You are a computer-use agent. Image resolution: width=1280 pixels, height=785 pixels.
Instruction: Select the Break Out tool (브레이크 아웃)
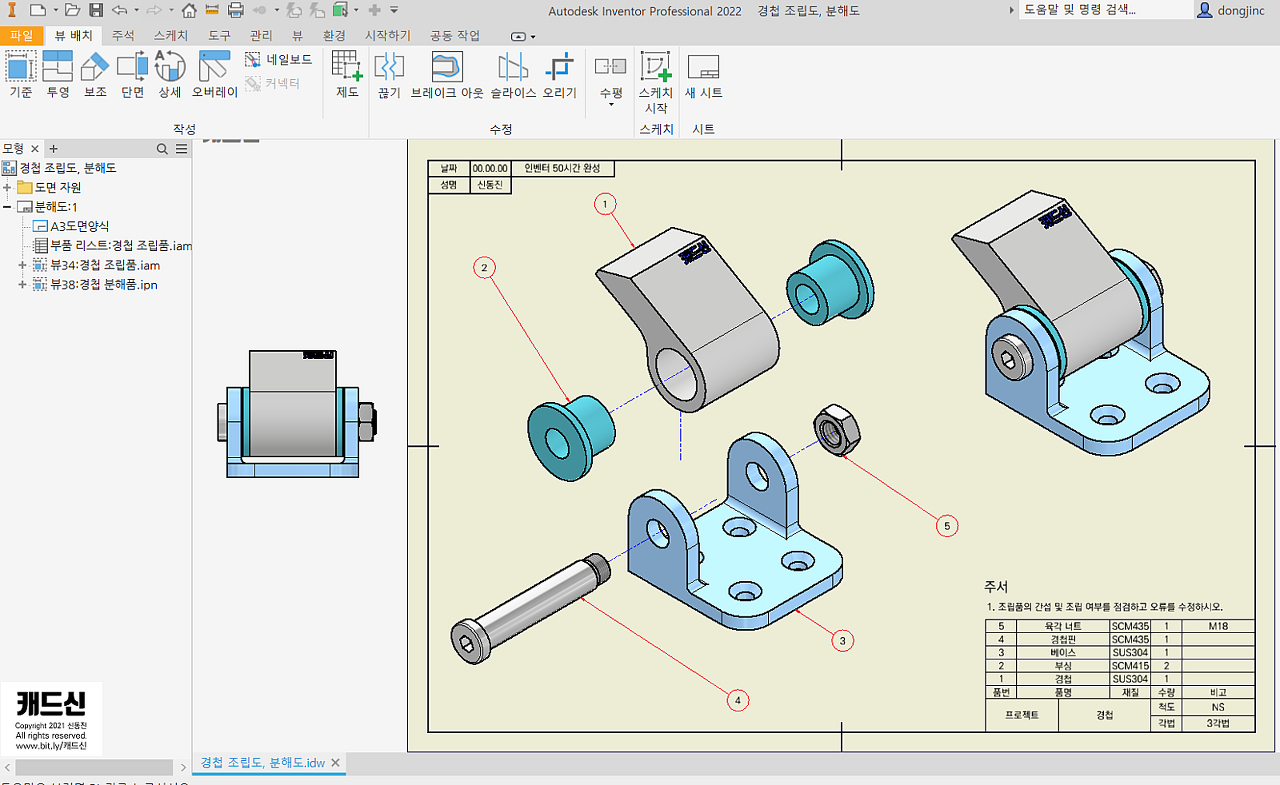[447, 76]
